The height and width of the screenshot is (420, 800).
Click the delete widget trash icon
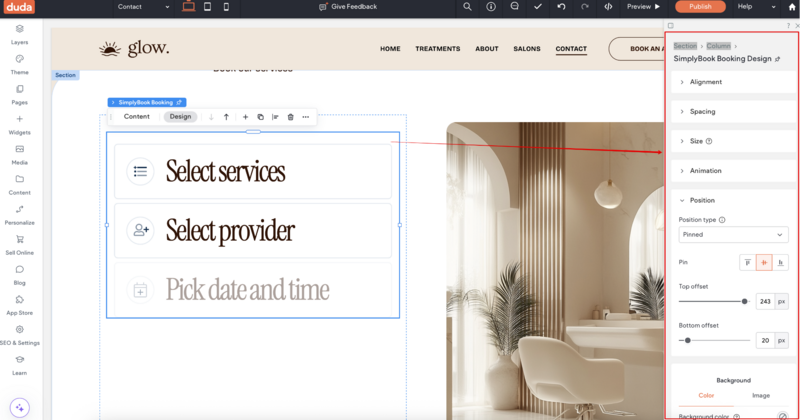tap(291, 117)
